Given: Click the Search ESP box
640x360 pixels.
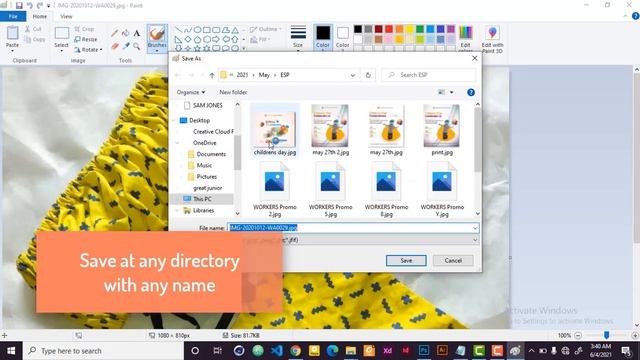Looking at the screenshot, I should pos(429,75).
